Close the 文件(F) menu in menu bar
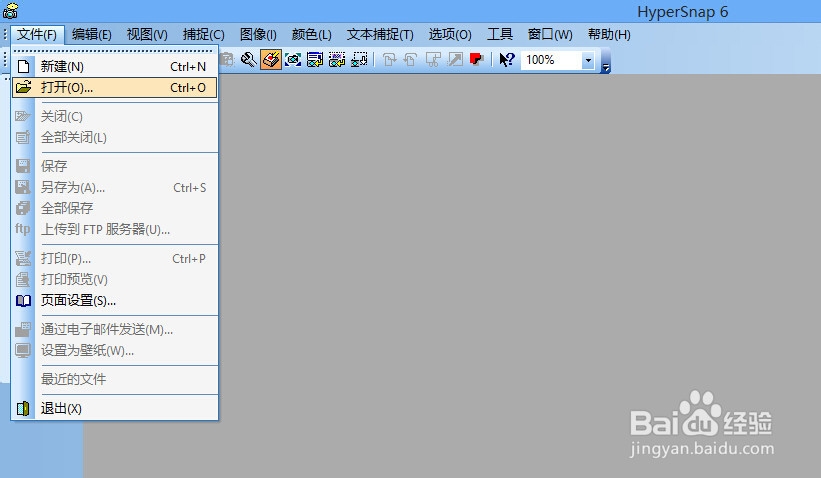 pyautogui.click(x=37, y=35)
